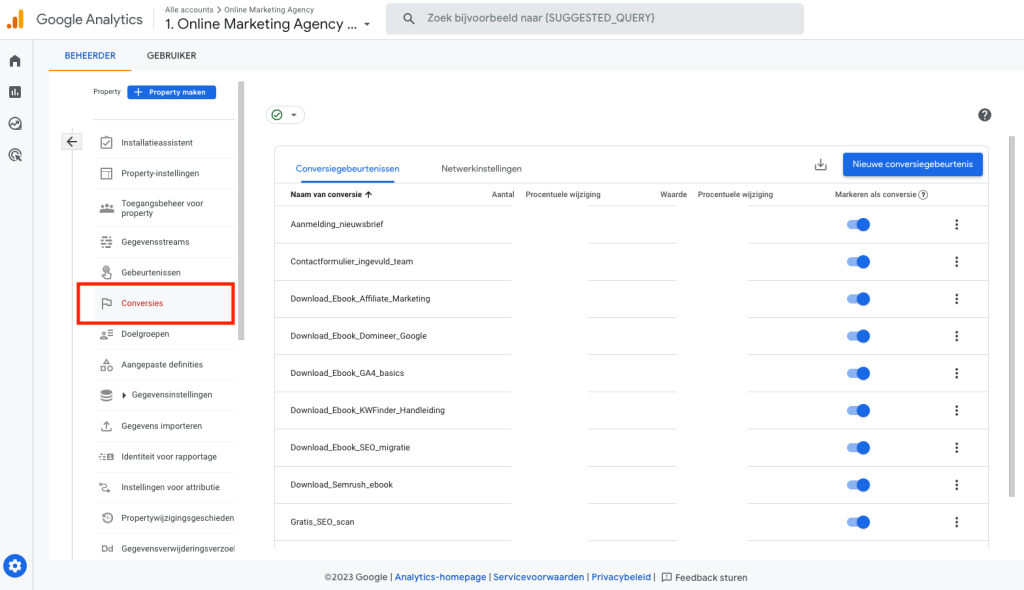The image size is (1024, 590).
Task: Switch to the Netwerkinstellingen tab
Action: (481, 169)
